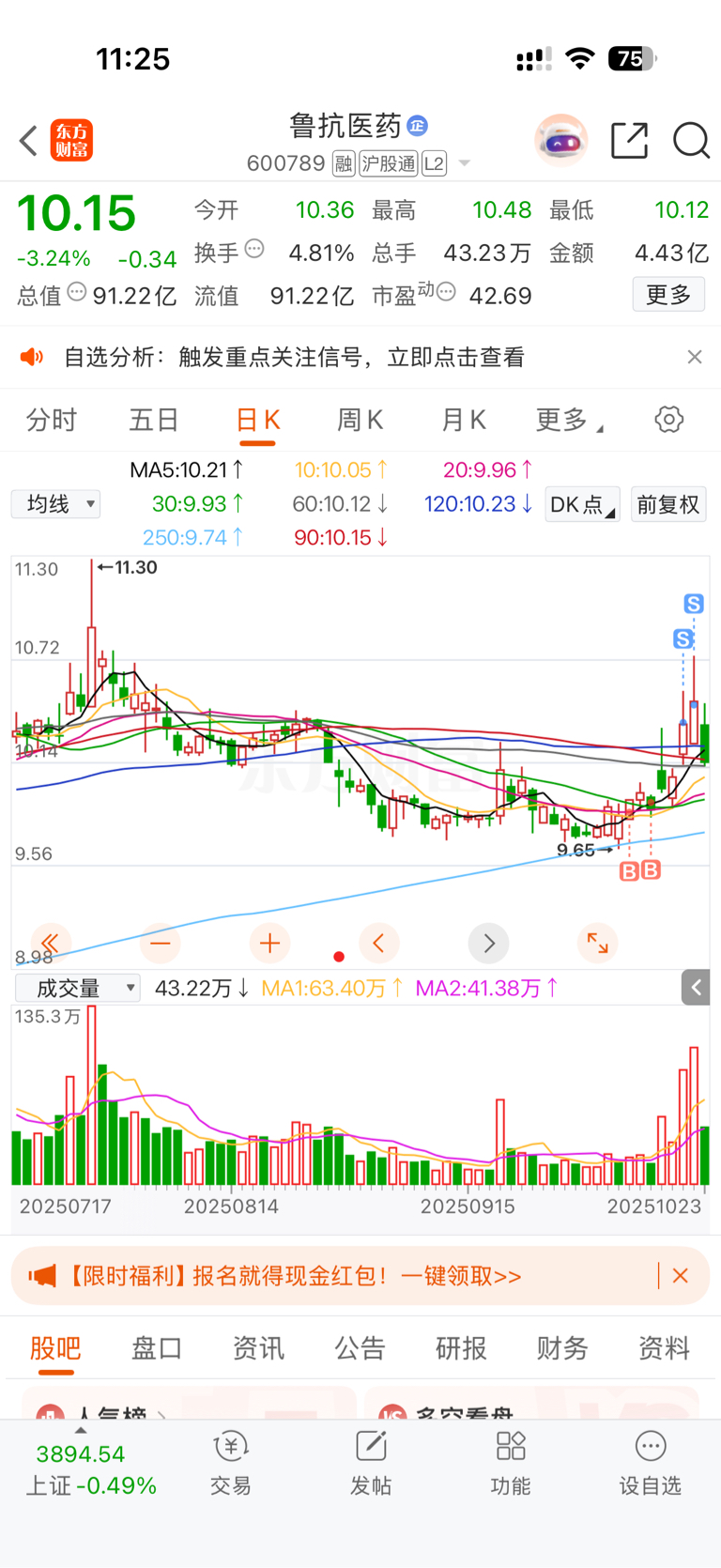Move chart left with arrow button
The width and height of the screenshot is (721, 1568).
tap(379, 943)
